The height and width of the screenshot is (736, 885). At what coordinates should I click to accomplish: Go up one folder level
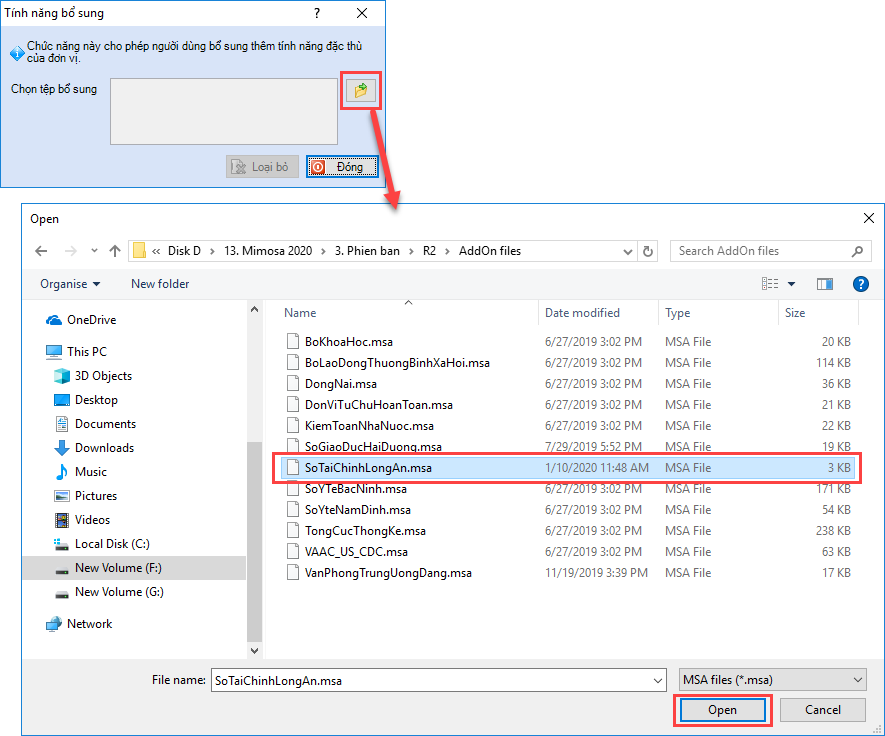(115, 251)
